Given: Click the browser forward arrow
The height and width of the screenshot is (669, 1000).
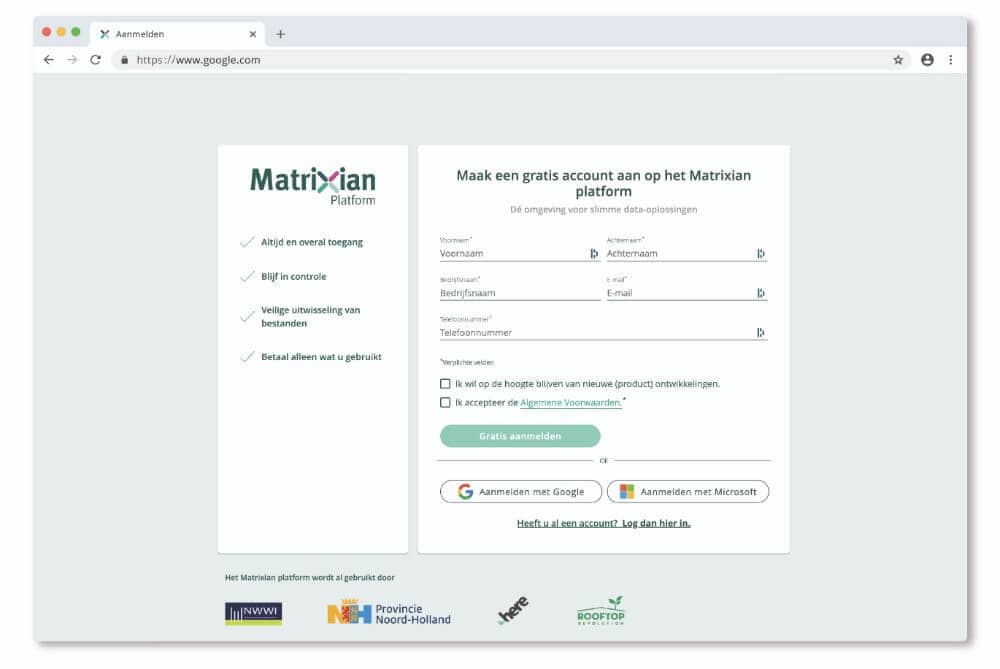Looking at the screenshot, I should (72, 60).
